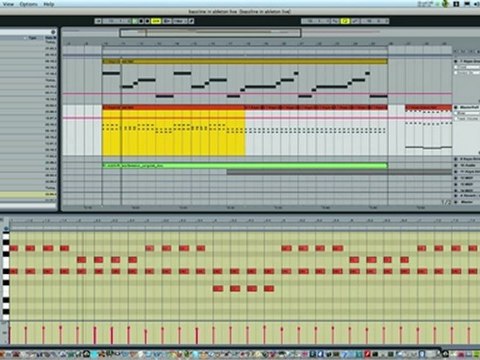Toggle the headphone preview in MIDI editor
The height and width of the screenshot is (360, 480).
point(6,228)
